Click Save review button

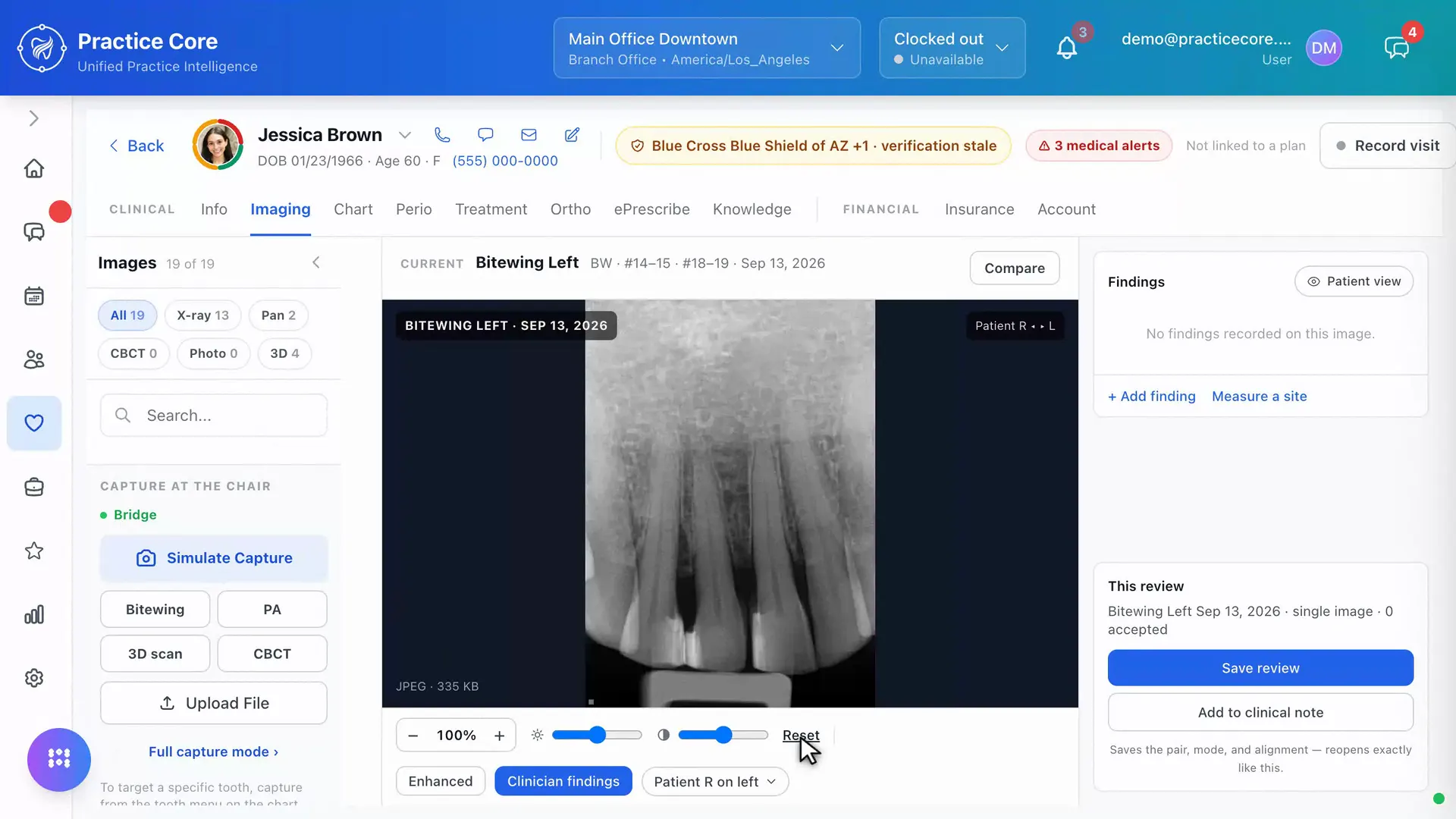tap(1260, 667)
